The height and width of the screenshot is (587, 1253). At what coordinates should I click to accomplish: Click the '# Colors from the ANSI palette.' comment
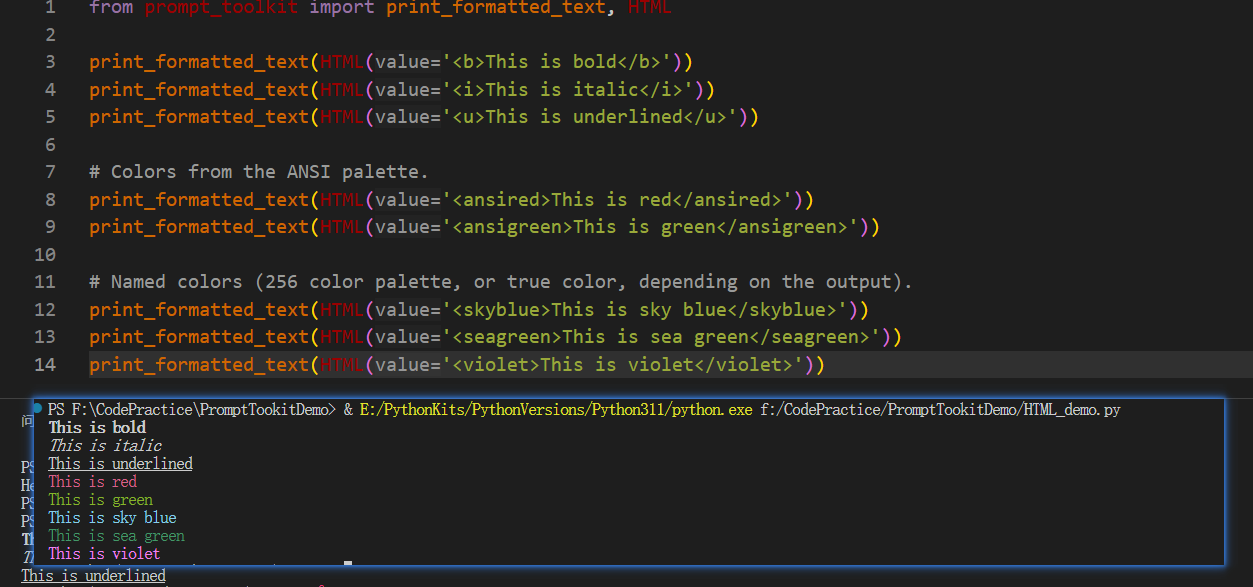click(x=259, y=172)
